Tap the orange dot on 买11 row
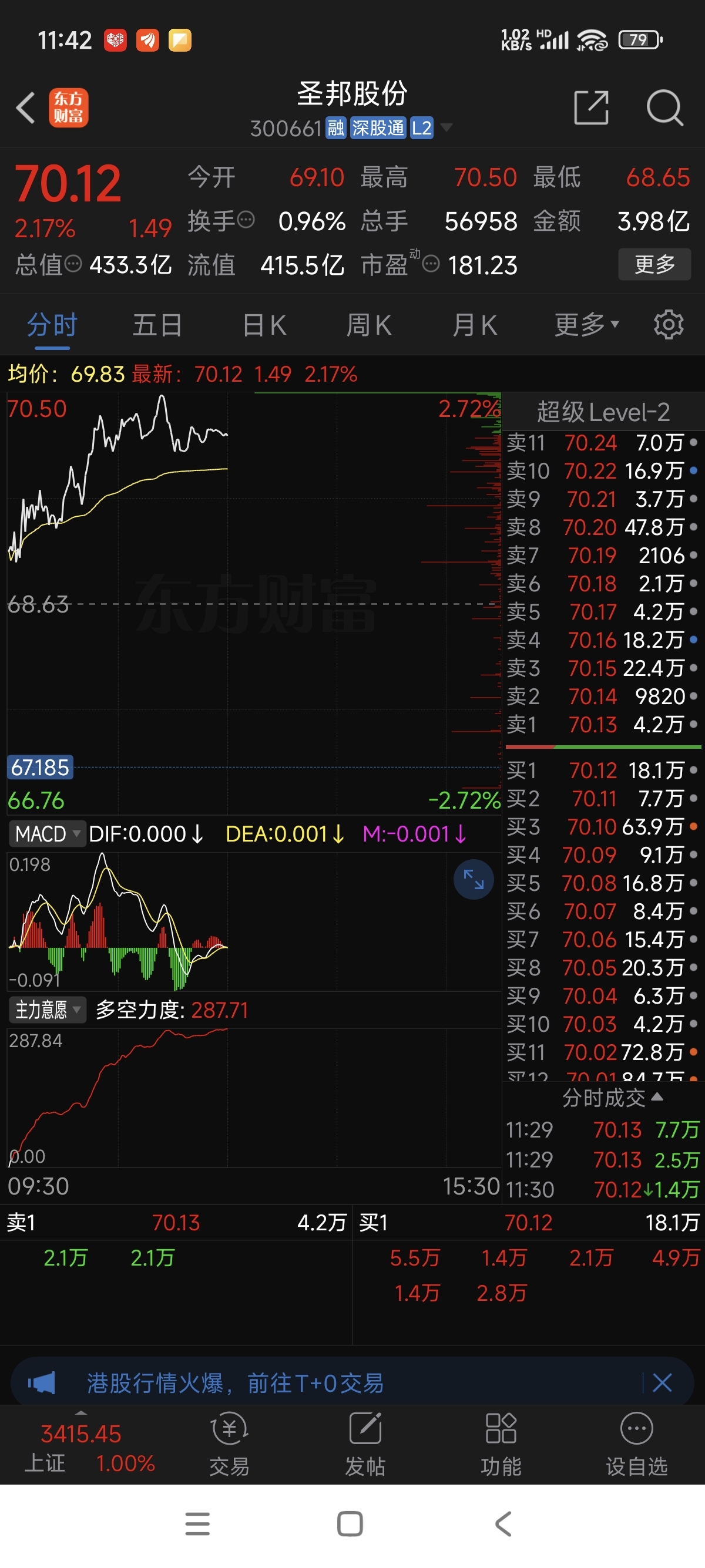 tap(693, 1052)
